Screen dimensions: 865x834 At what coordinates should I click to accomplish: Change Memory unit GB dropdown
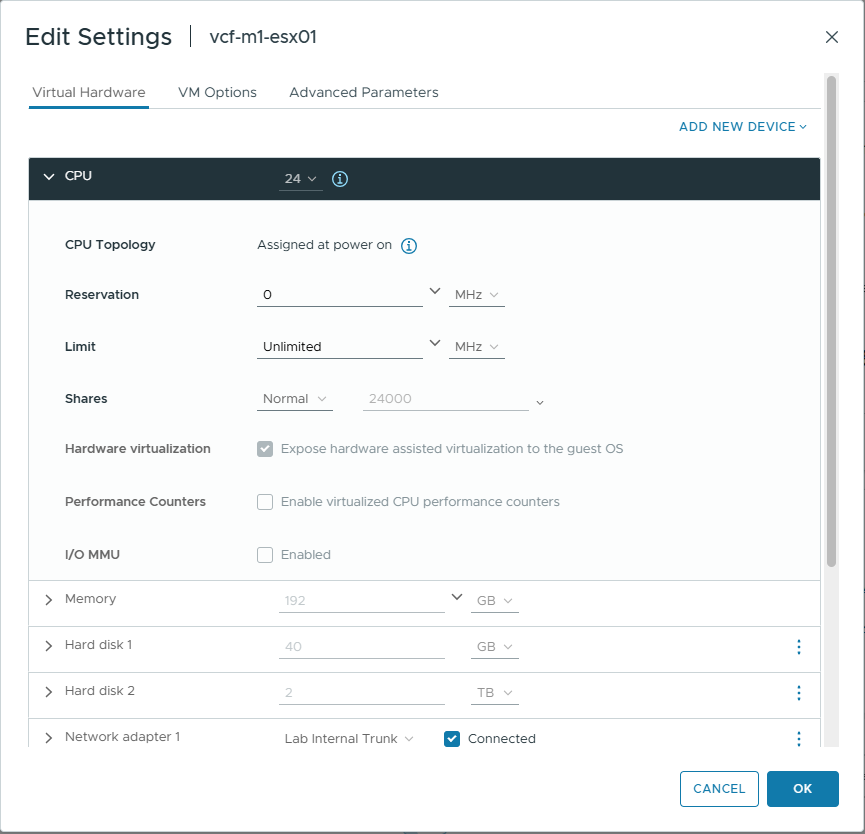494,601
